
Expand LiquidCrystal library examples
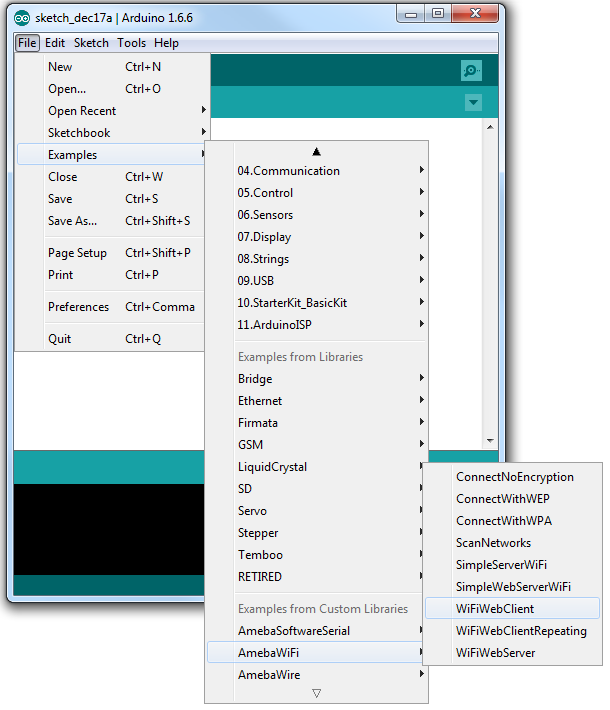point(315,467)
